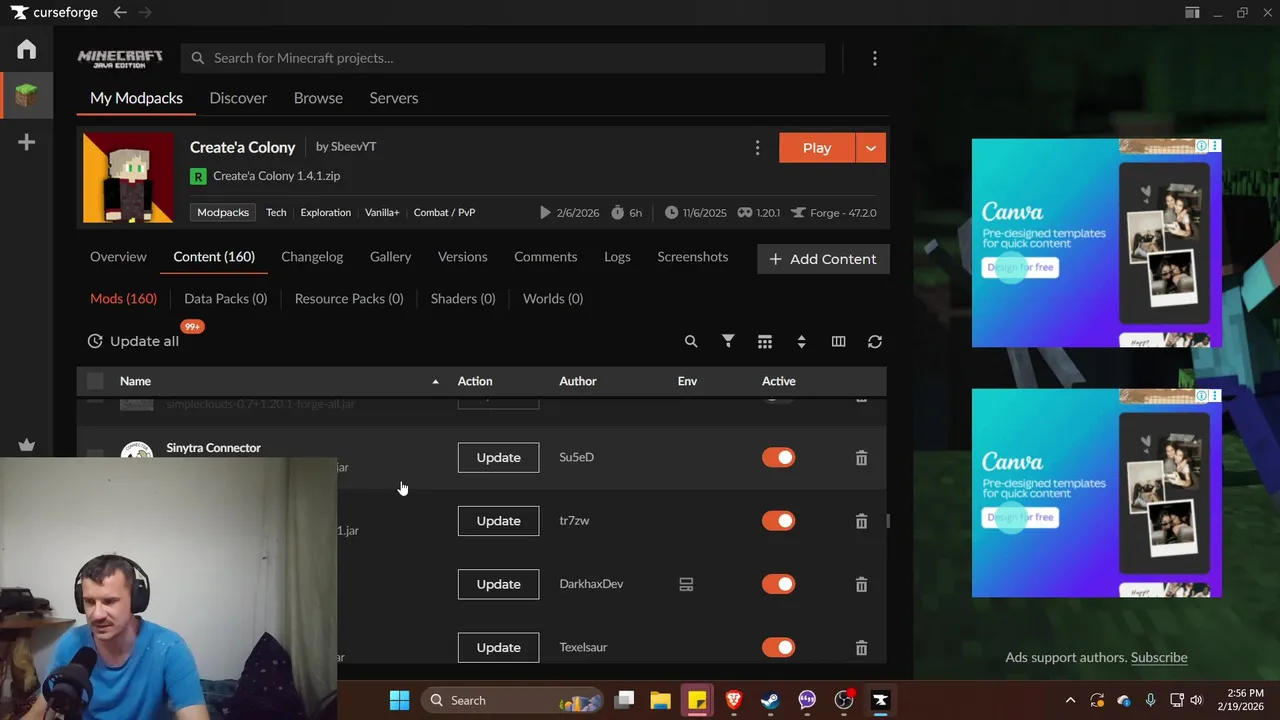The height and width of the screenshot is (720, 1280).
Task: Open the Sticky Notes taskbar icon
Action: coord(697,700)
